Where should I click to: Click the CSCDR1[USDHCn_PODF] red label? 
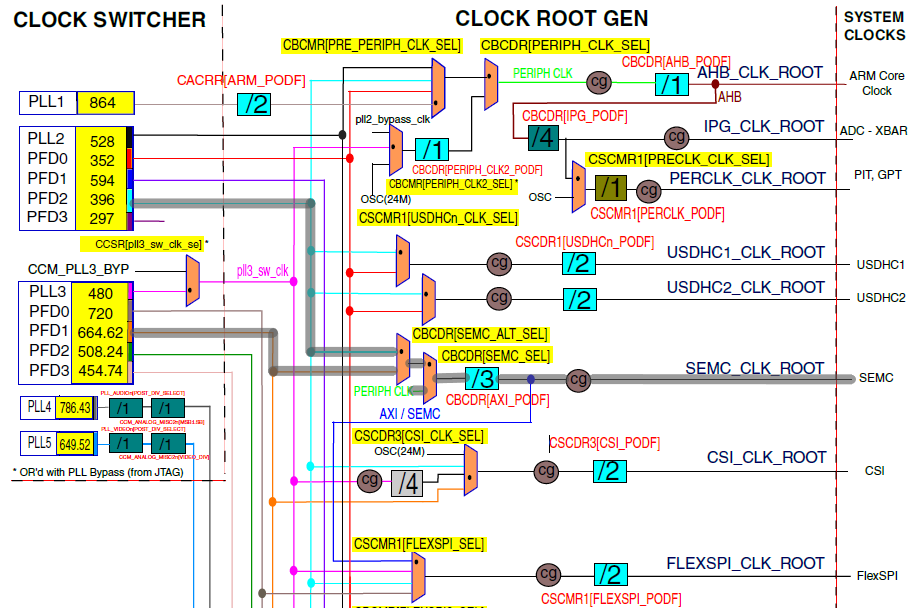click(584, 242)
